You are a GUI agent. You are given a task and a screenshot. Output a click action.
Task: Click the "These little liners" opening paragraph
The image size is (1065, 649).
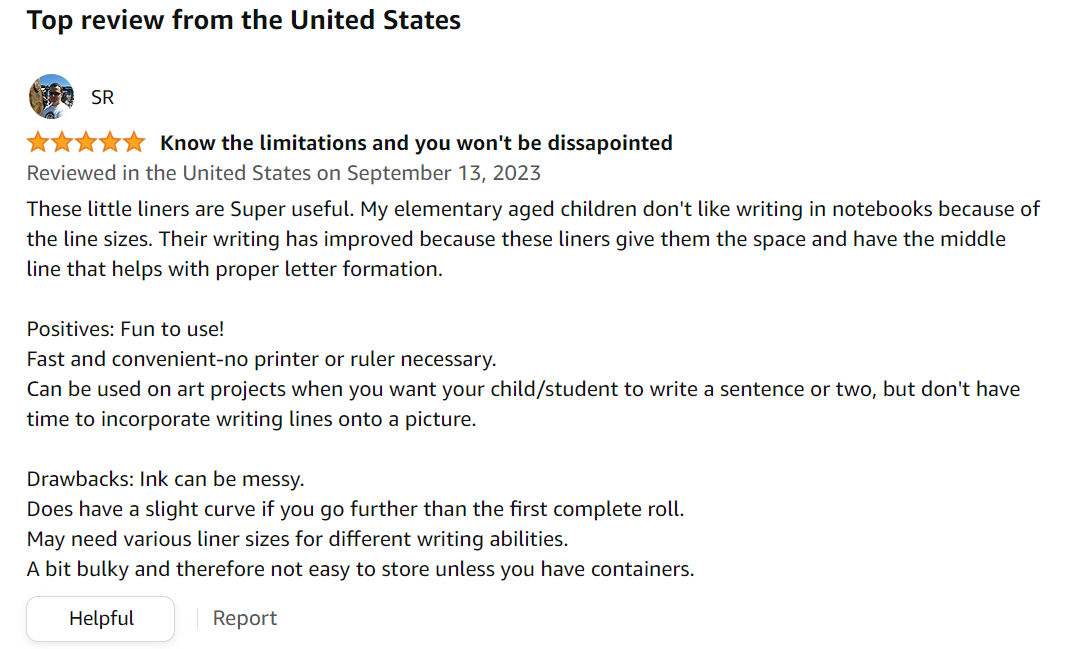pos(532,239)
